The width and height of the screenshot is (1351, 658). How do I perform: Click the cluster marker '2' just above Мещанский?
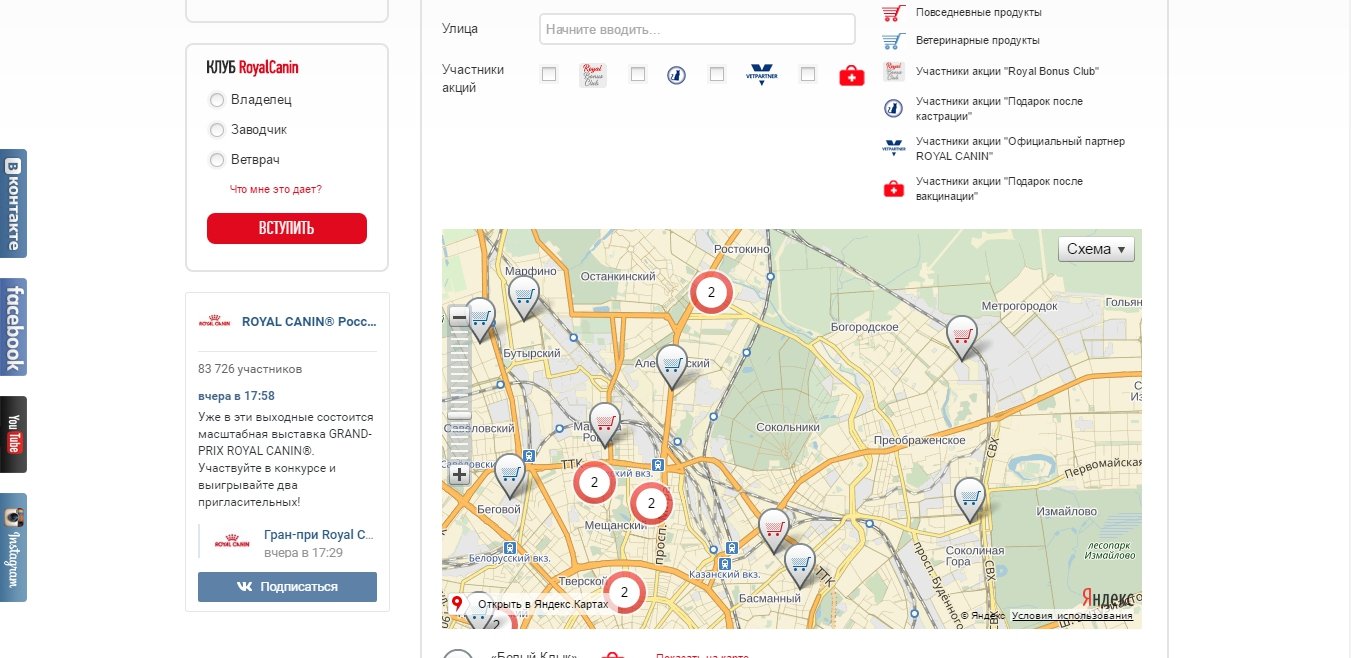point(651,503)
